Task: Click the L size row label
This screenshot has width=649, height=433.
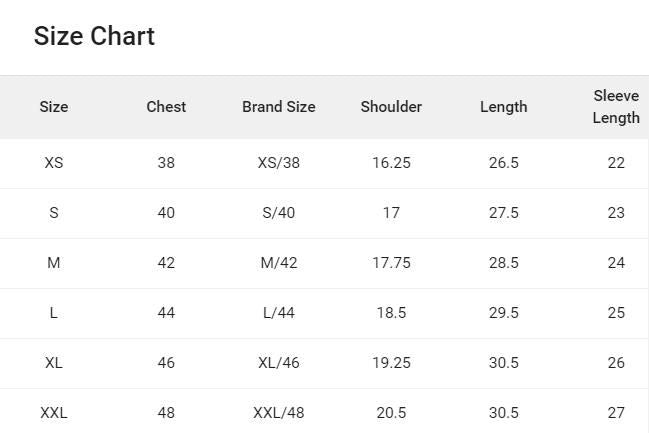Action: click(54, 313)
